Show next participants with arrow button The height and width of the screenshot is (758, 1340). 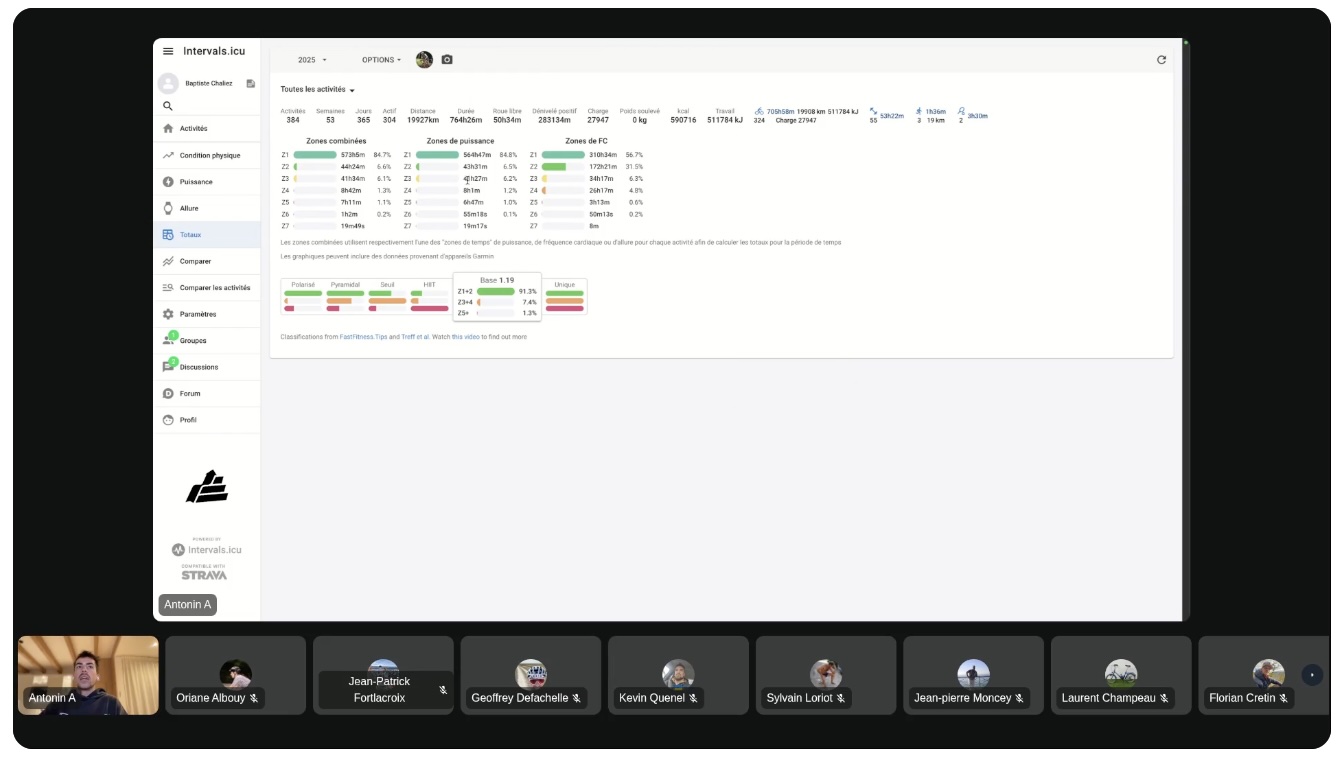pyautogui.click(x=1312, y=675)
